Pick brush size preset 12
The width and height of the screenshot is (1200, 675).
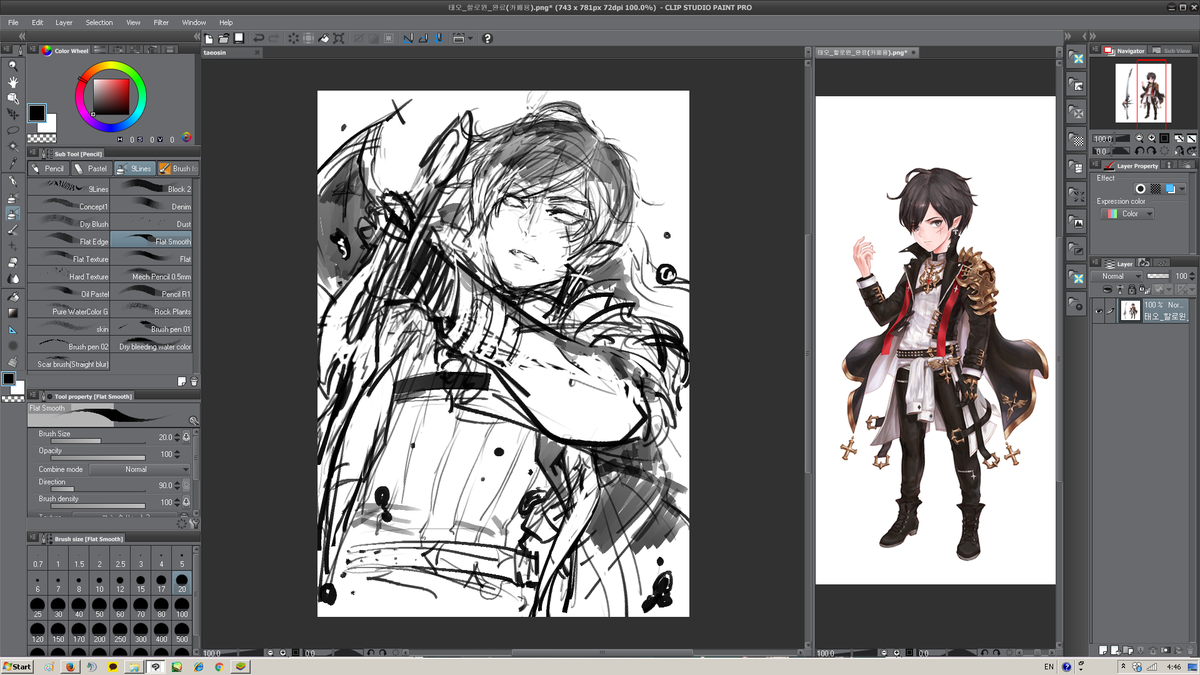coord(119,584)
